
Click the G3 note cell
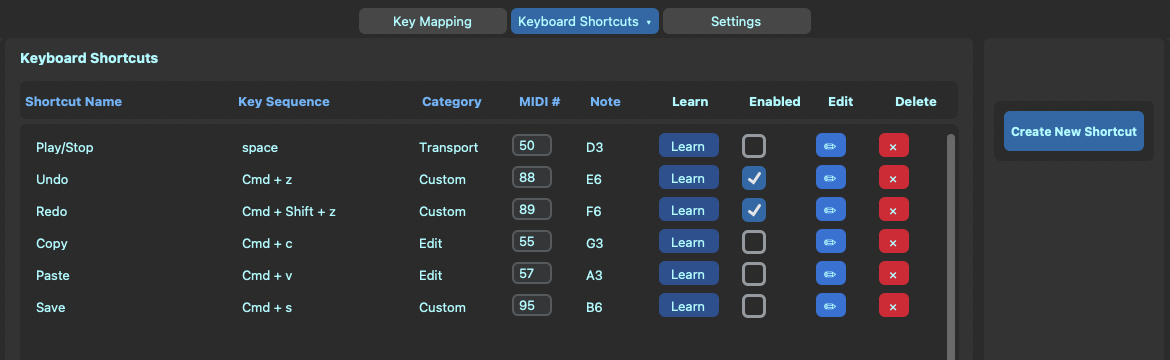coord(595,243)
